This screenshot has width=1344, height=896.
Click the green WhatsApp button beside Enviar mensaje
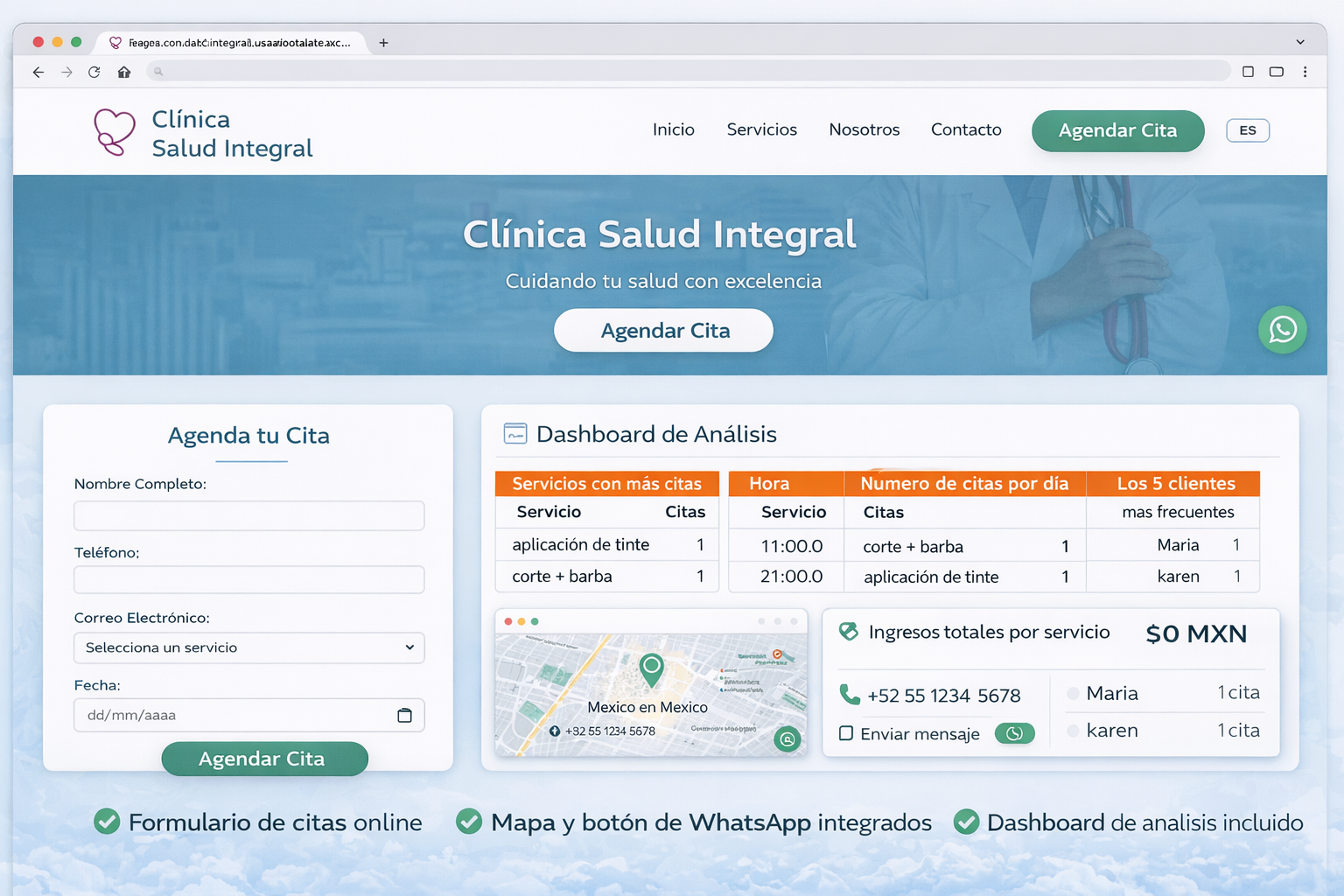(1014, 733)
